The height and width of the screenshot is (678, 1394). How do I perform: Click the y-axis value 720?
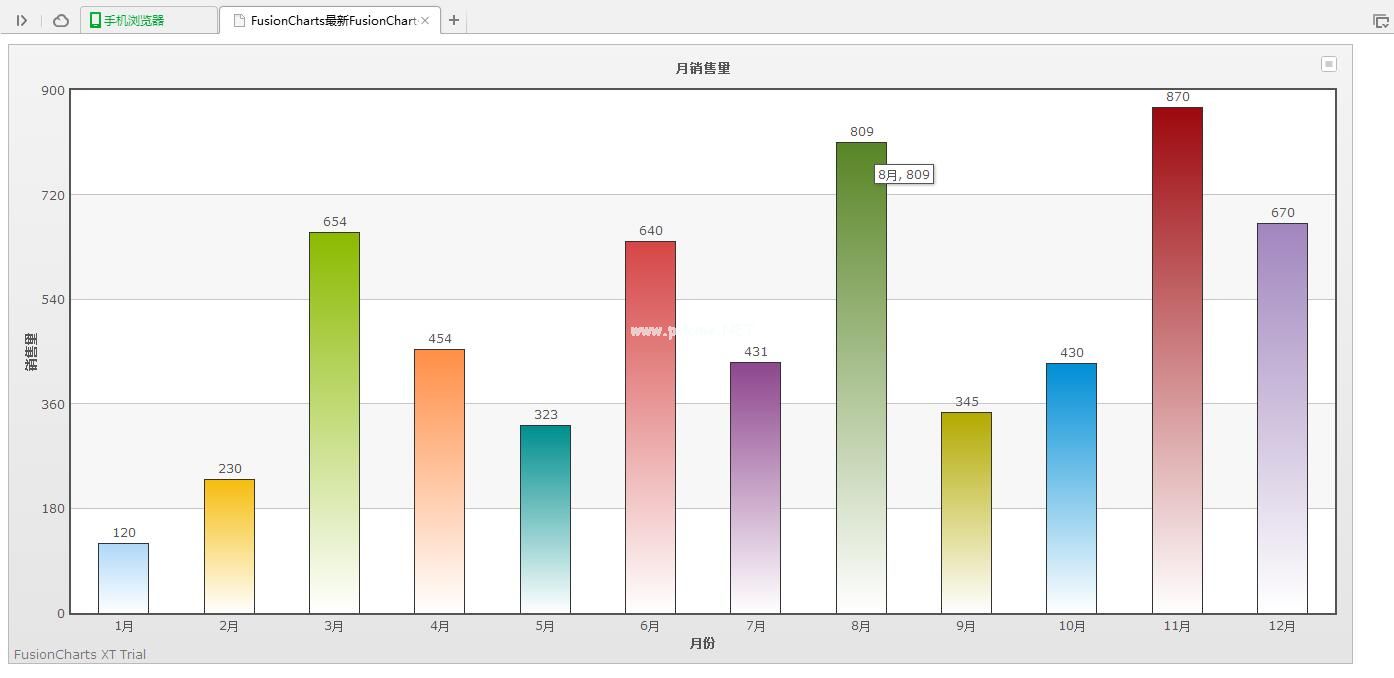point(53,195)
